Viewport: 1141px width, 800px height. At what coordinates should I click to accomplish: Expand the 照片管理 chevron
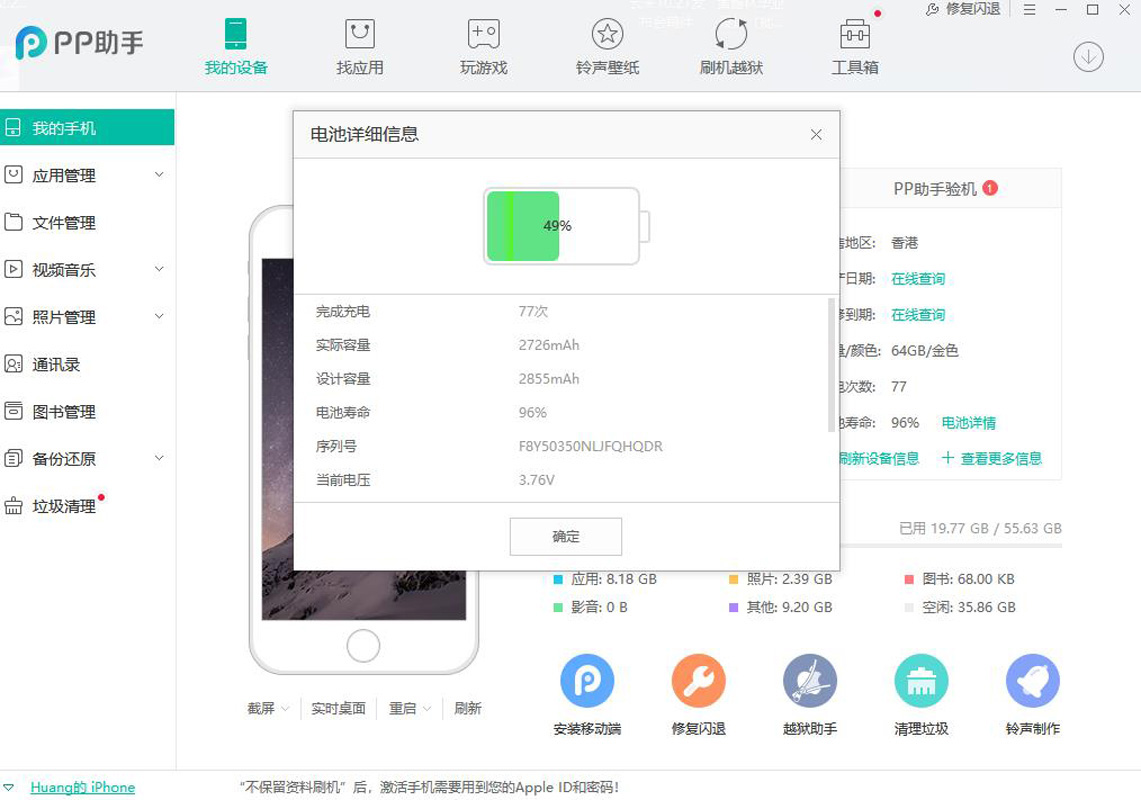[159, 317]
